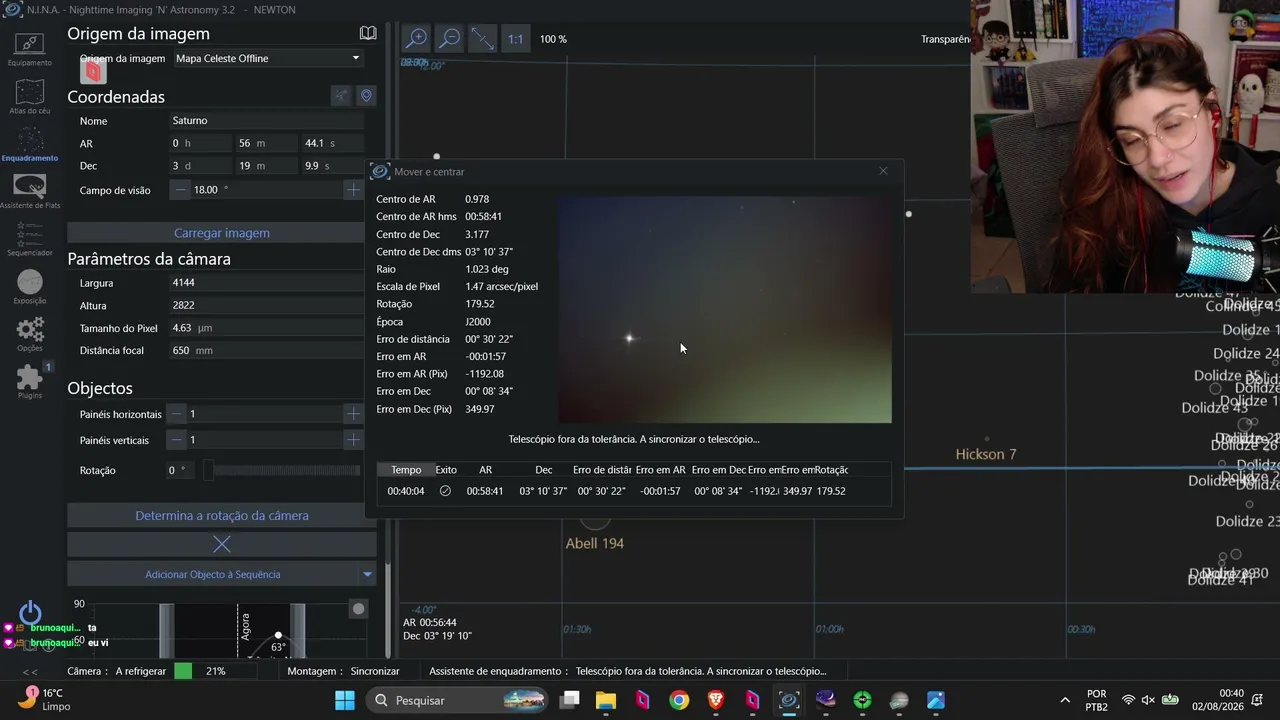
Task: Click the Exito column header
Action: tap(446, 470)
